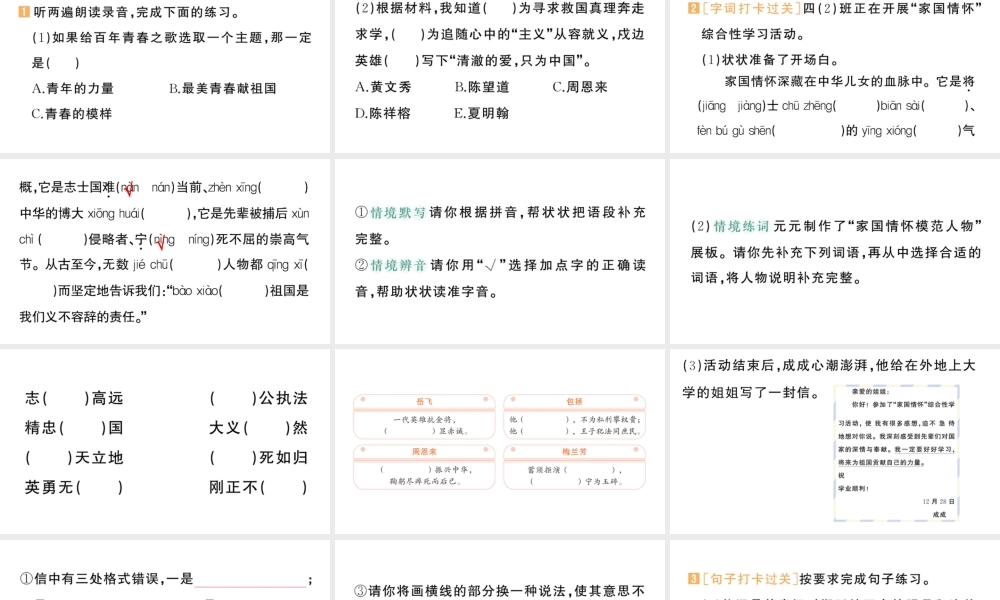Click the red blank line after 一是
The height and width of the screenshot is (600, 1000).
(x=250, y=585)
